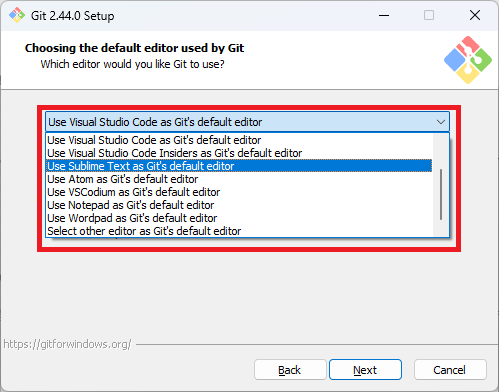The image size is (499, 392).
Task: Select Use Wordpad as Git's default editor
Action: coord(239,218)
